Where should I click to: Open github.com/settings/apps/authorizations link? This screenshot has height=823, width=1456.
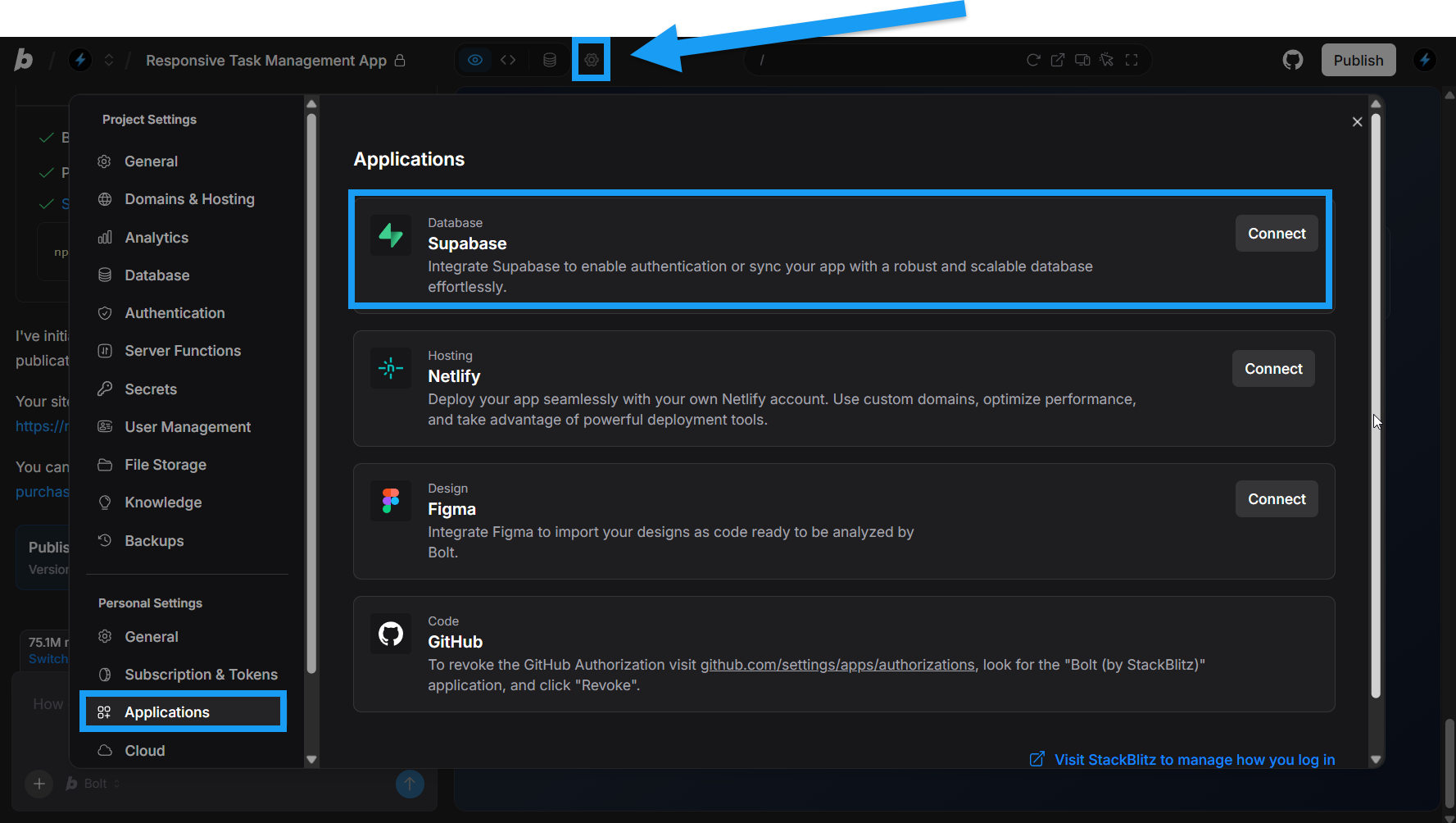pos(837,665)
